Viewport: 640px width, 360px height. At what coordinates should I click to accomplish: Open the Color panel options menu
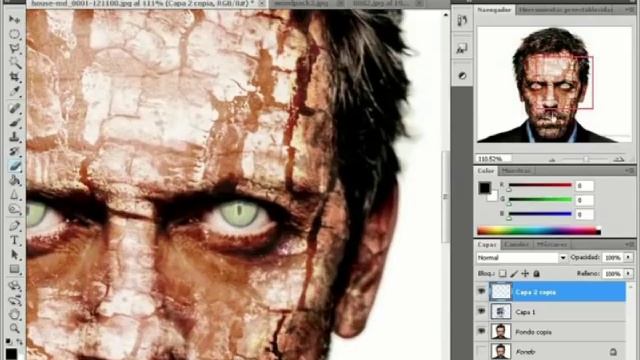click(630, 171)
